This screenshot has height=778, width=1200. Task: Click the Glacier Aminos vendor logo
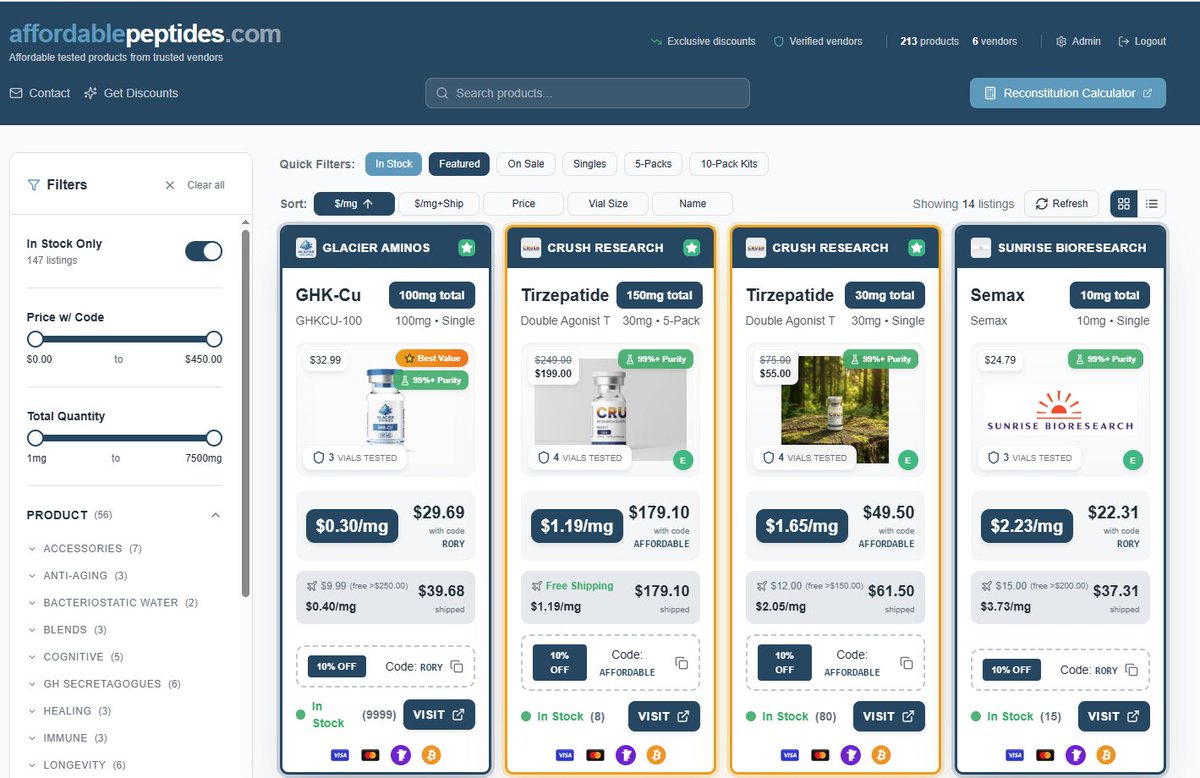306,248
